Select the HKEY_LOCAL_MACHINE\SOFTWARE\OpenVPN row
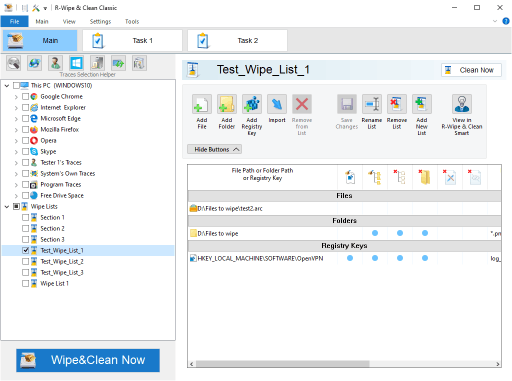The height and width of the screenshot is (381, 512). pos(344,258)
